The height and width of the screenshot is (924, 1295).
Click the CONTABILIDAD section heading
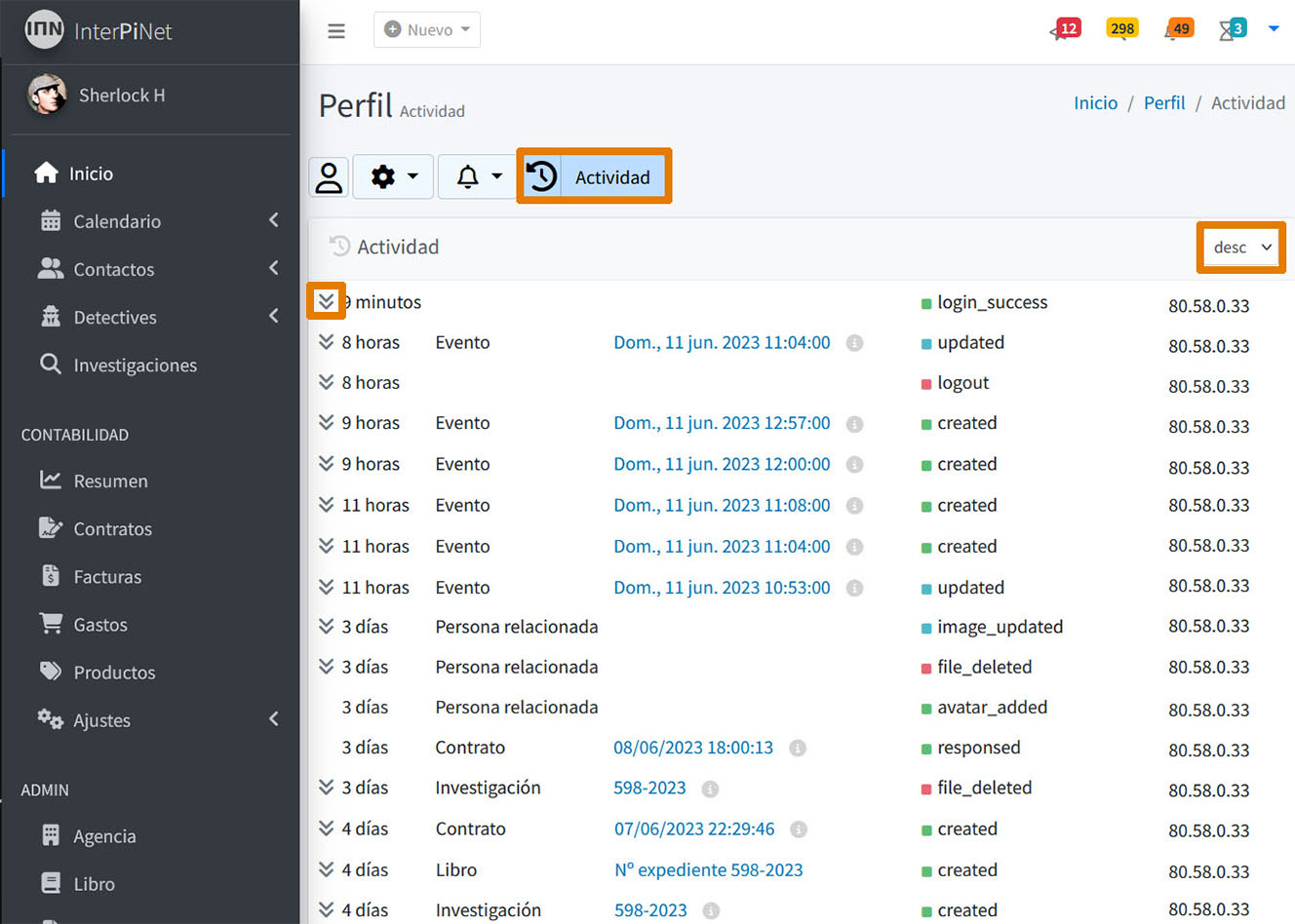[x=75, y=435]
